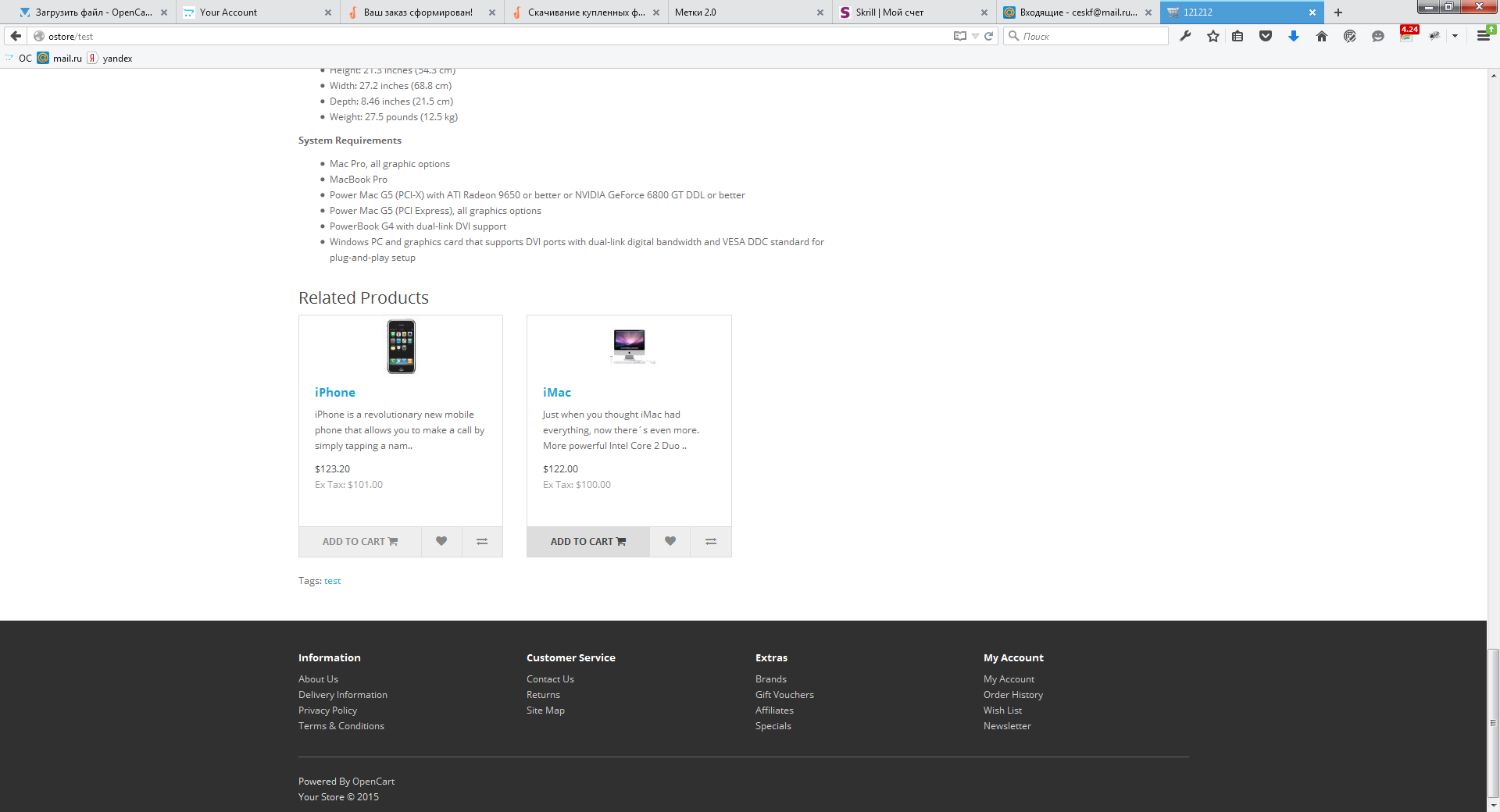Viewport: 1500px width, 812px height.
Task: Open the downloads arrow panel
Action: 1294,36
